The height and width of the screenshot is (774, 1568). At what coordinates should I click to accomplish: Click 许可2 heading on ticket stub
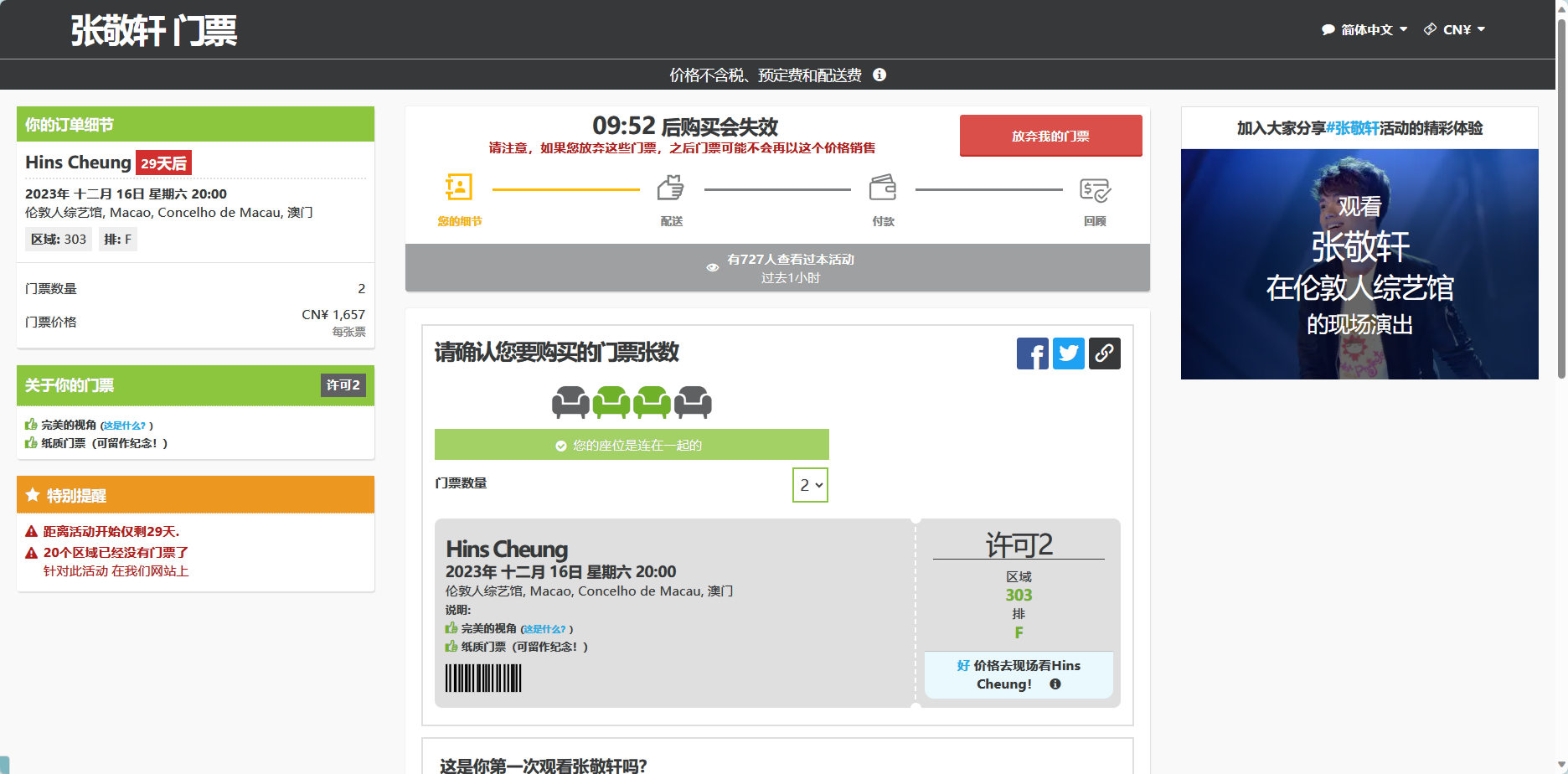(1019, 545)
